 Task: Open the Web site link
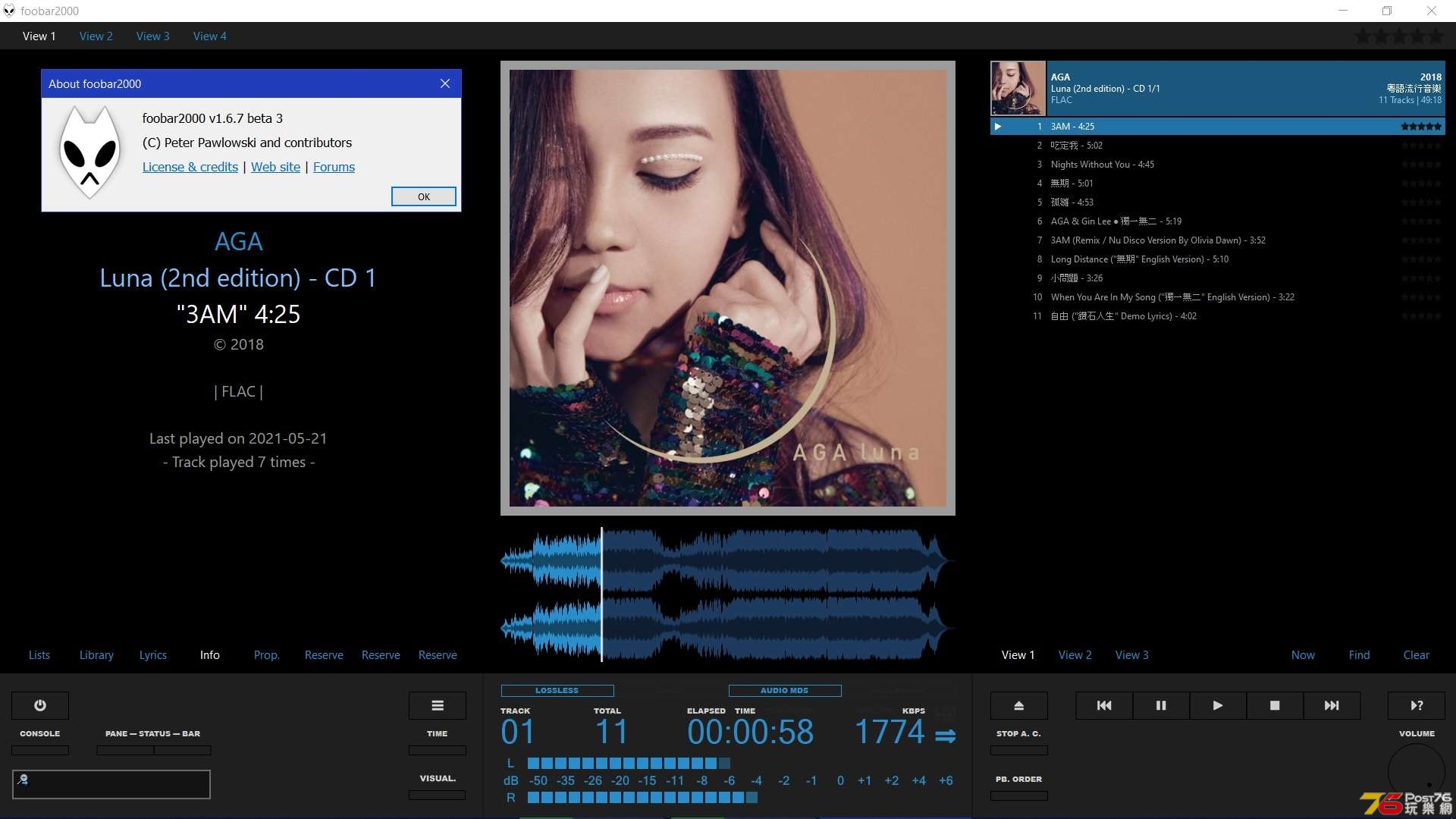[x=275, y=167]
